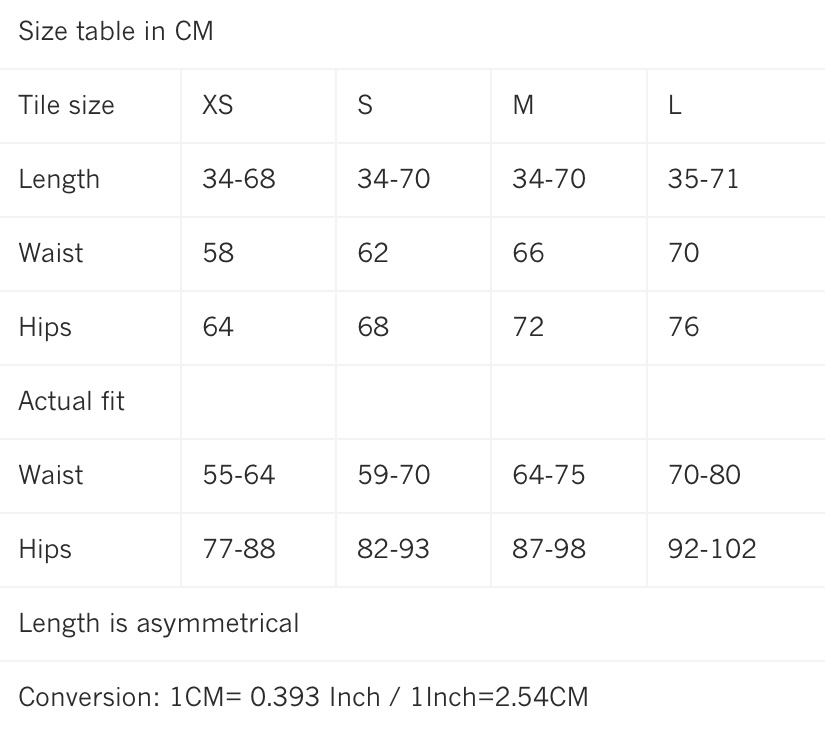This screenshot has width=825, height=733.
Task: Select the "Actual fit" section label
Action: pos(72,401)
